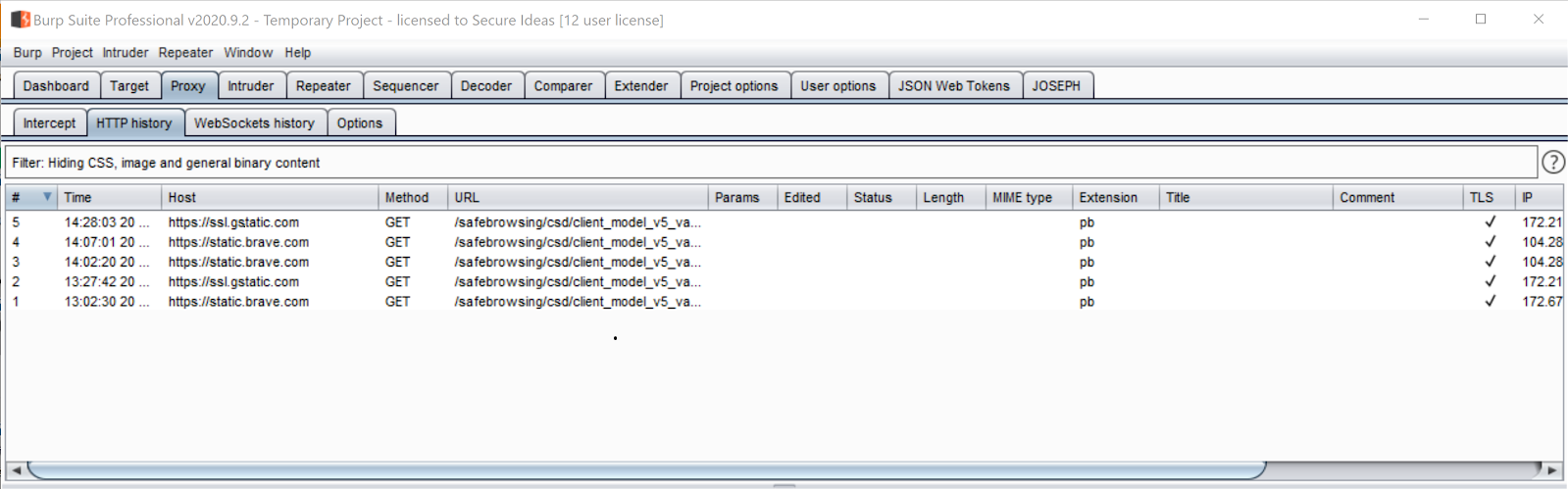
Task: Click the TLS checkmark of request 1
Action: point(1491,302)
